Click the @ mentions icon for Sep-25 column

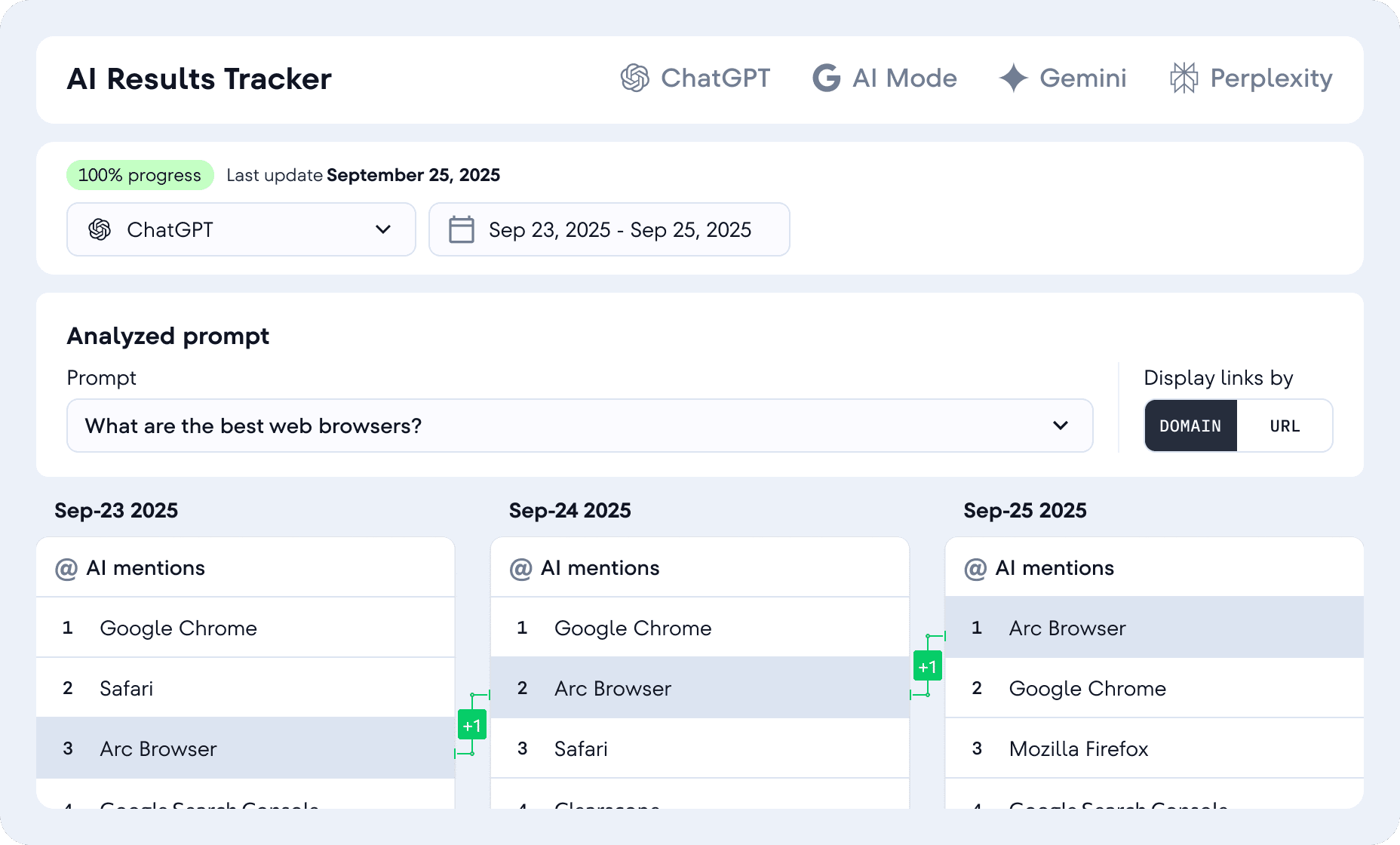pos(975,567)
